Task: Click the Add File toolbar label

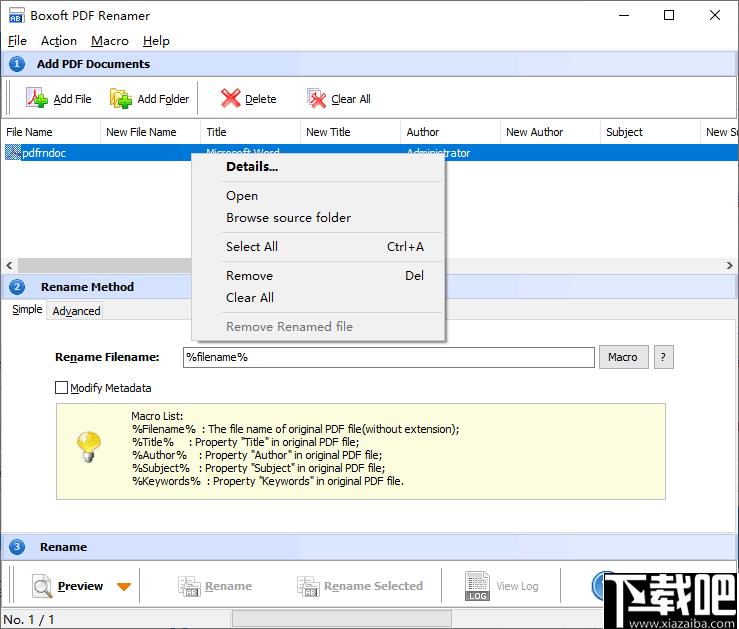Action: point(72,99)
